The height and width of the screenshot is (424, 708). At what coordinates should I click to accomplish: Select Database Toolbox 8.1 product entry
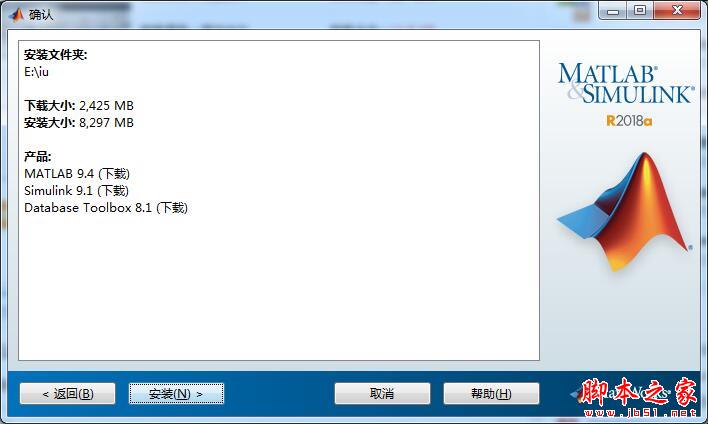pos(106,208)
